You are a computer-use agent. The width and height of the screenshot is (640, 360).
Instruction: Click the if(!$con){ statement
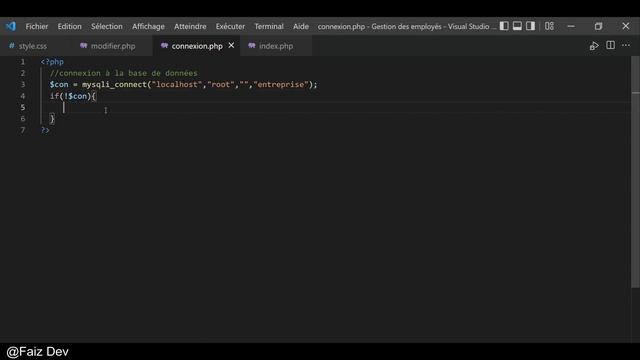(x=73, y=96)
